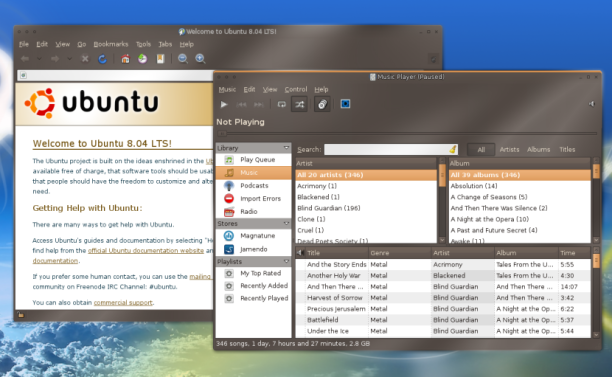Open View menu in Music Player
The height and width of the screenshot is (377, 612).
pyautogui.click(x=270, y=89)
